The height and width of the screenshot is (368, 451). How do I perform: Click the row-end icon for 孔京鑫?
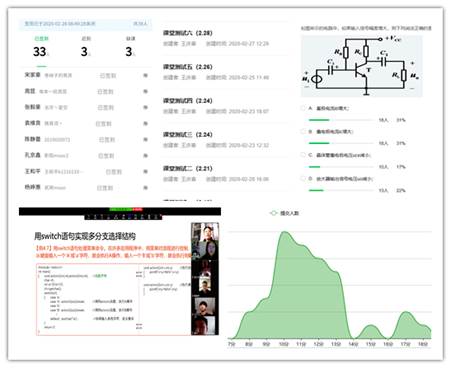click(x=145, y=156)
